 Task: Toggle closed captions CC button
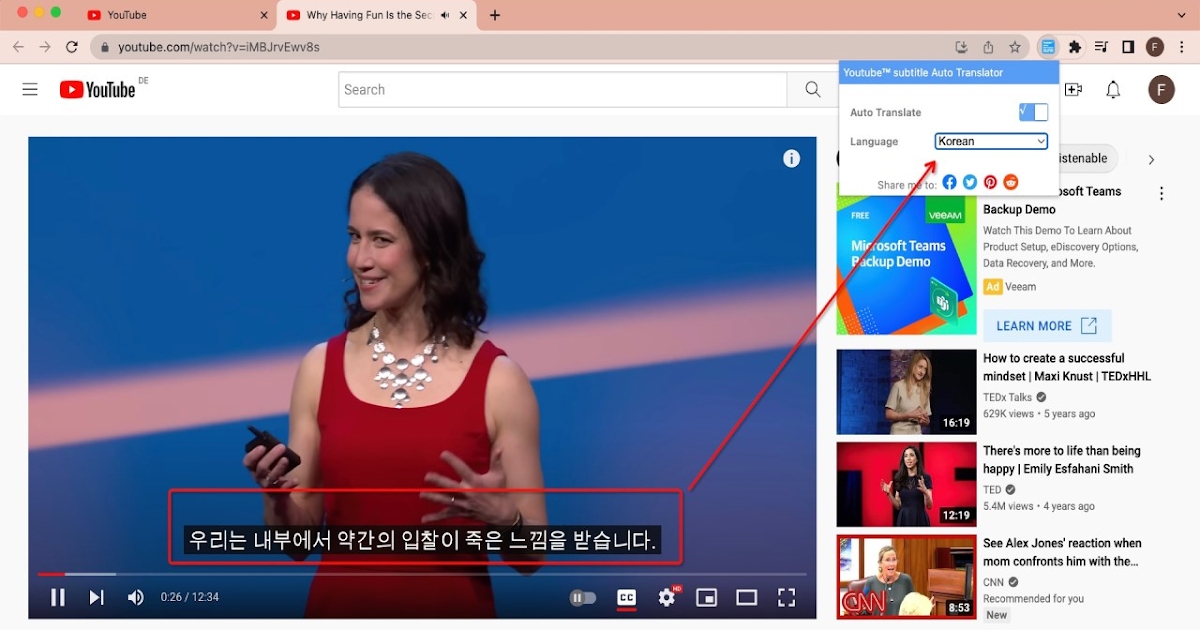pyautogui.click(x=627, y=597)
